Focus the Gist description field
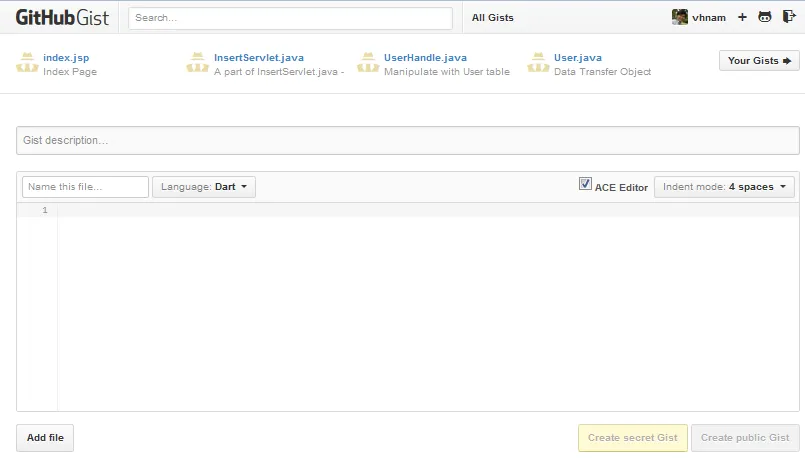This screenshot has height=458, width=805. click(x=407, y=141)
